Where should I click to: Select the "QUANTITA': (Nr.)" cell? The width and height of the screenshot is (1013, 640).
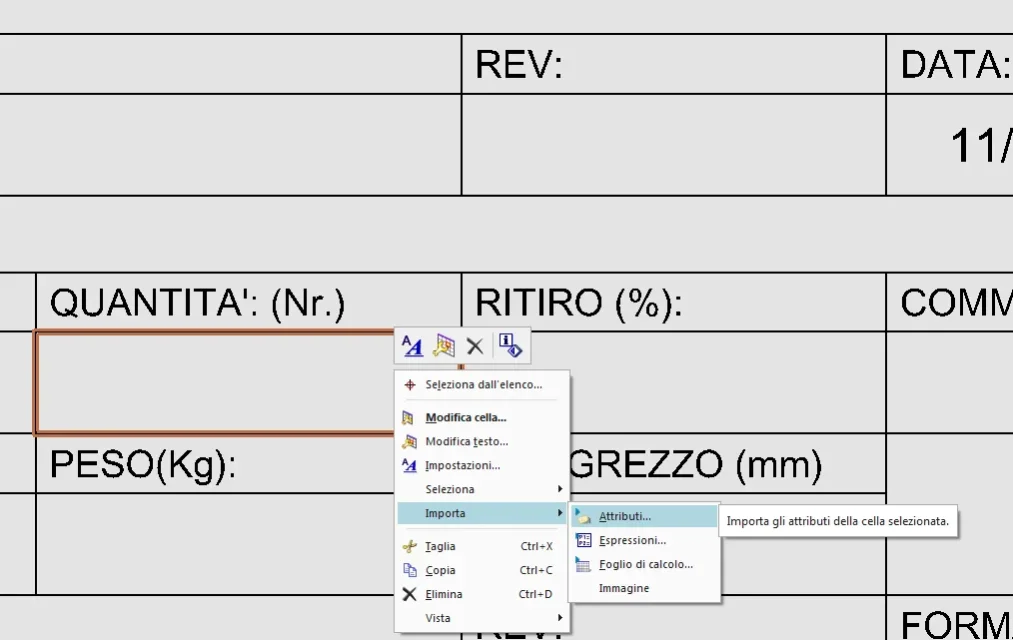point(249,302)
